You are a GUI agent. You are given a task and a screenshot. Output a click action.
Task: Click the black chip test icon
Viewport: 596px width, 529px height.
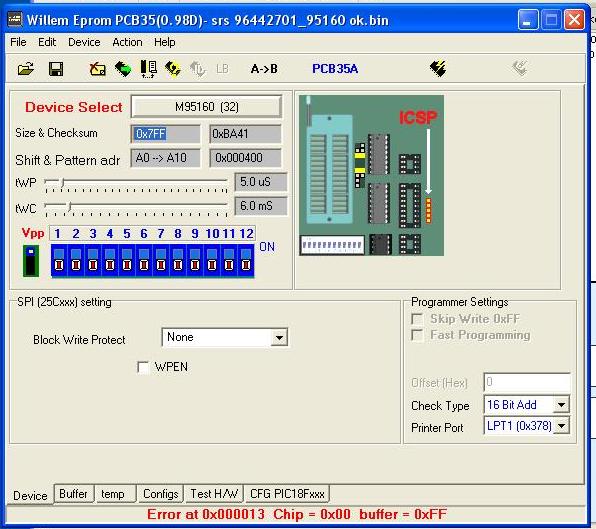click(x=438, y=68)
